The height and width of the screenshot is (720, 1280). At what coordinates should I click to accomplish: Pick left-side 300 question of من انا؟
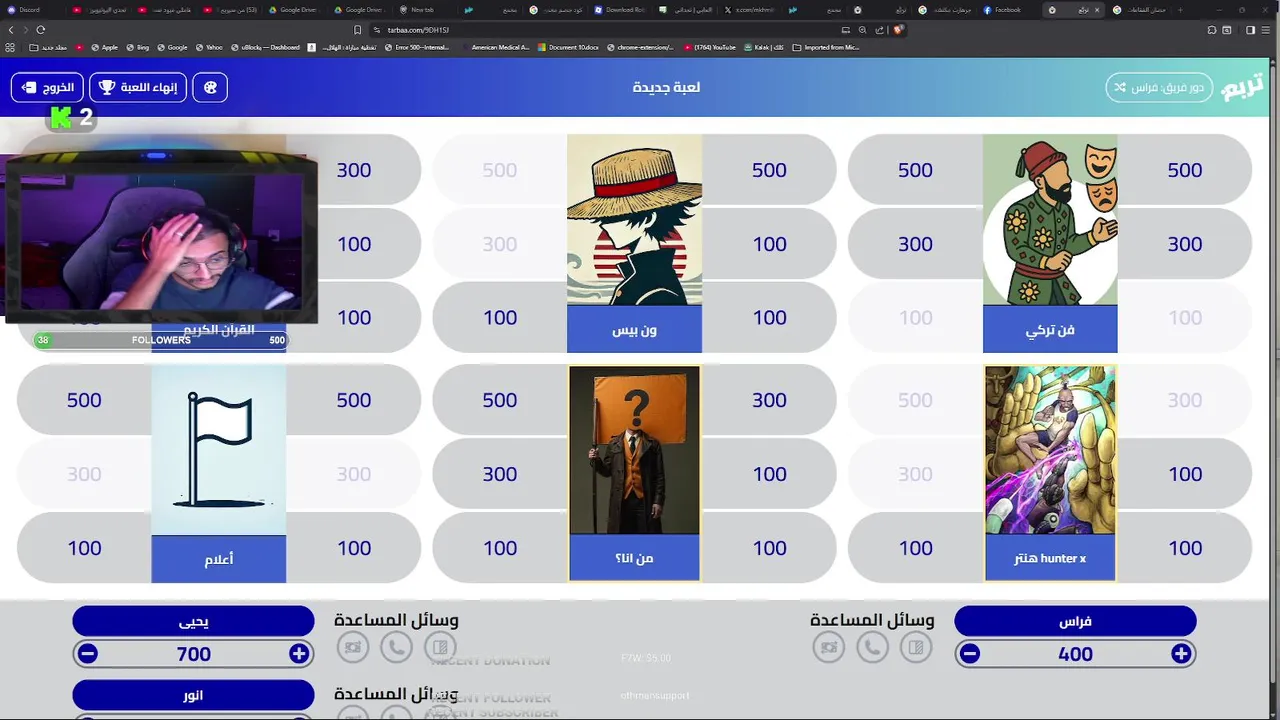coord(500,474)
